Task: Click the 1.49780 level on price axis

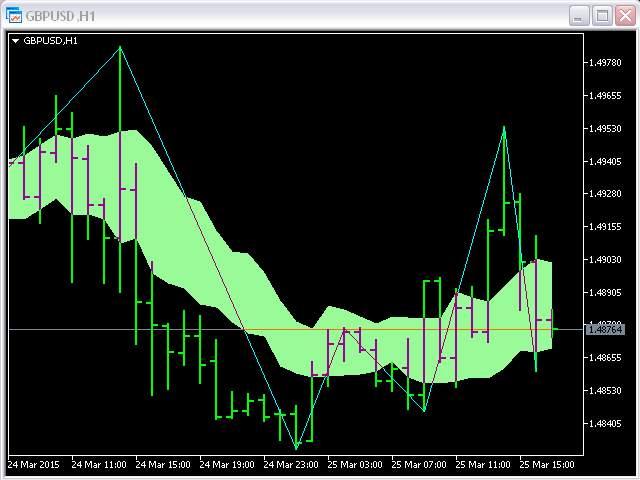Action: click(606, 63)
